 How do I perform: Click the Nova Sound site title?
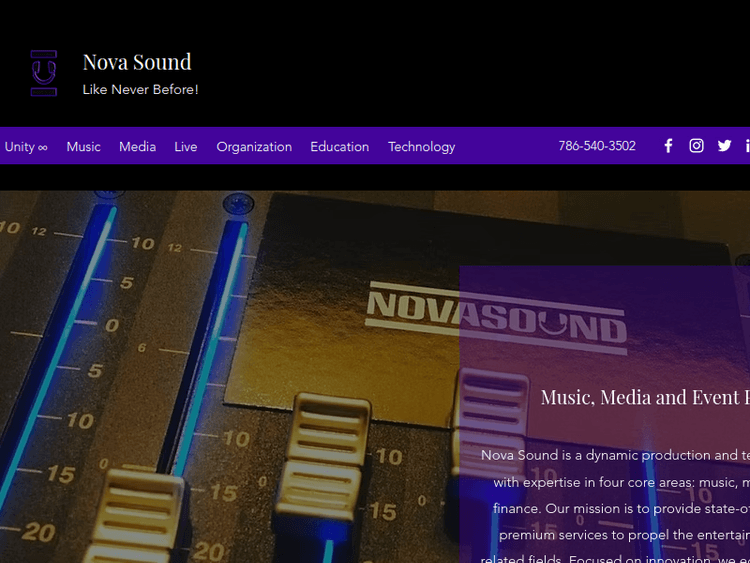pyautogui.click(x=137, y=62)
